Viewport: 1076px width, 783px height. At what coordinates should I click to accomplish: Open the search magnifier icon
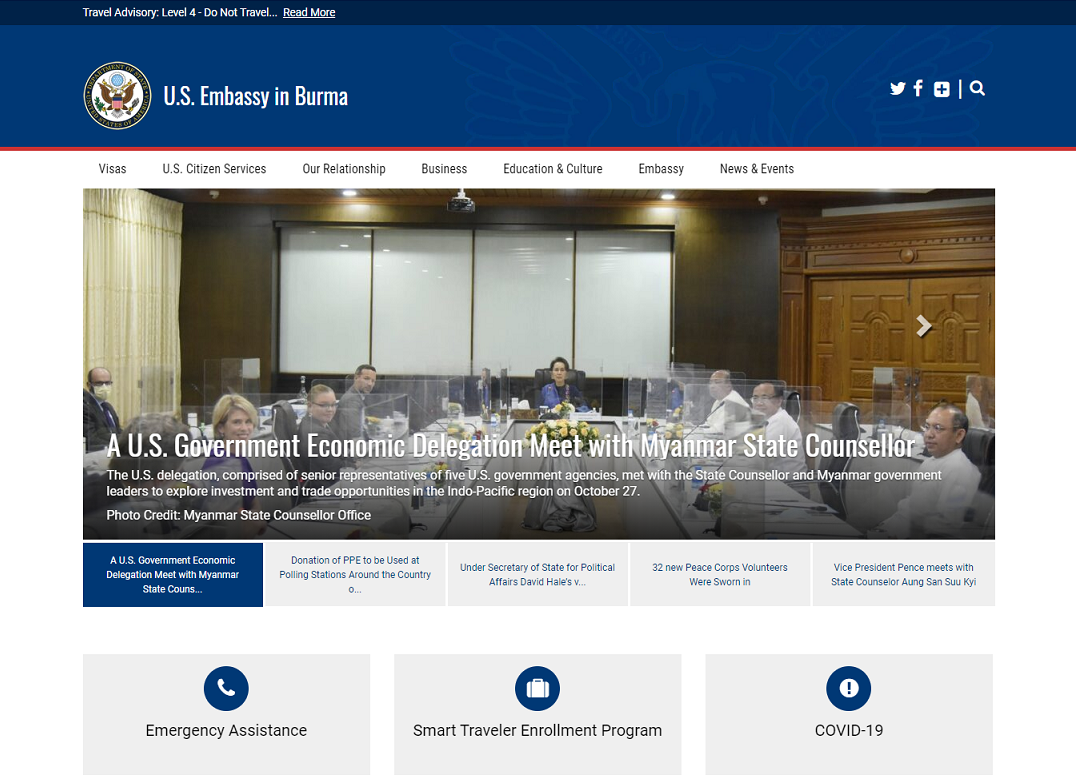point(977,89)
